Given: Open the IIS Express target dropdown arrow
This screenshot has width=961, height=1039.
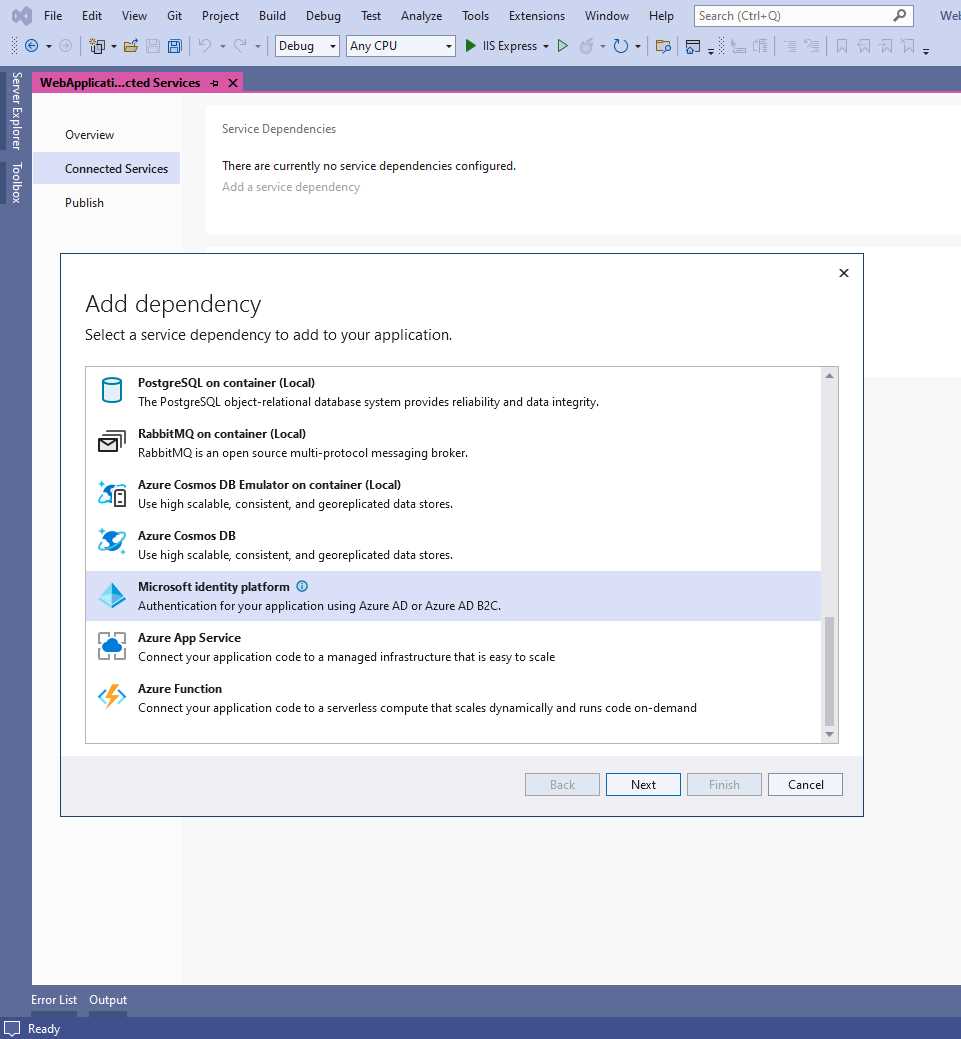Looking at the screenshot, I should coord(546,46).
